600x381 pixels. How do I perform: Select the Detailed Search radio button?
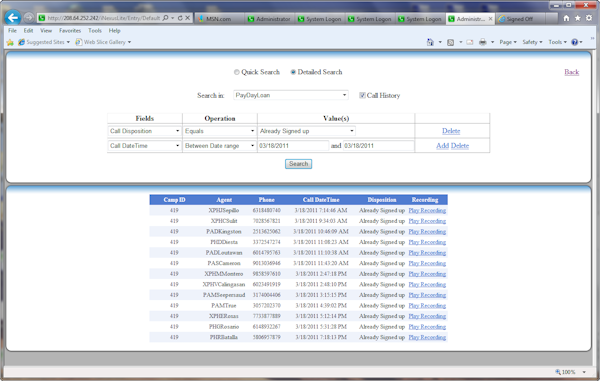[x=293, y=72]
